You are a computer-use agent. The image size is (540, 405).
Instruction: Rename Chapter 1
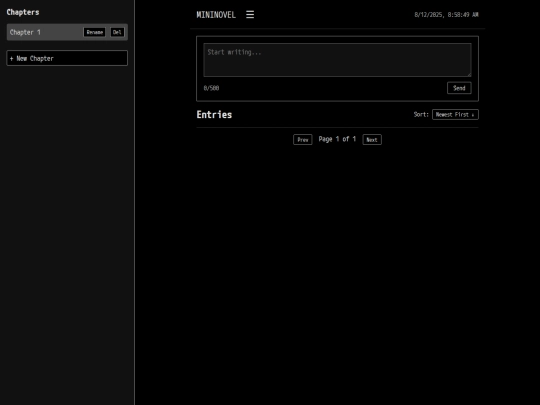[94, 32]
